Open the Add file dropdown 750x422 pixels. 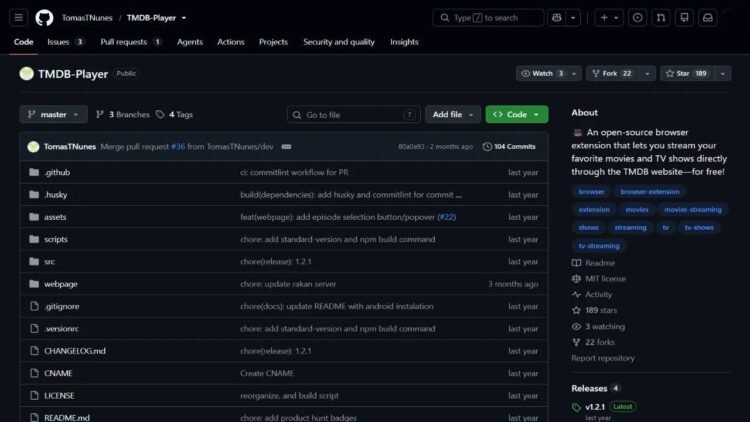coord(452,114)
